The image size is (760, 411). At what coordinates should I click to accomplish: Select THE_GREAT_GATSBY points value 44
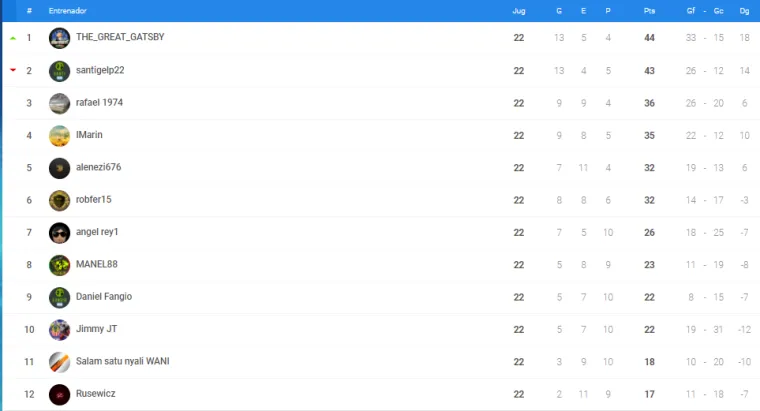coord(649,38)
